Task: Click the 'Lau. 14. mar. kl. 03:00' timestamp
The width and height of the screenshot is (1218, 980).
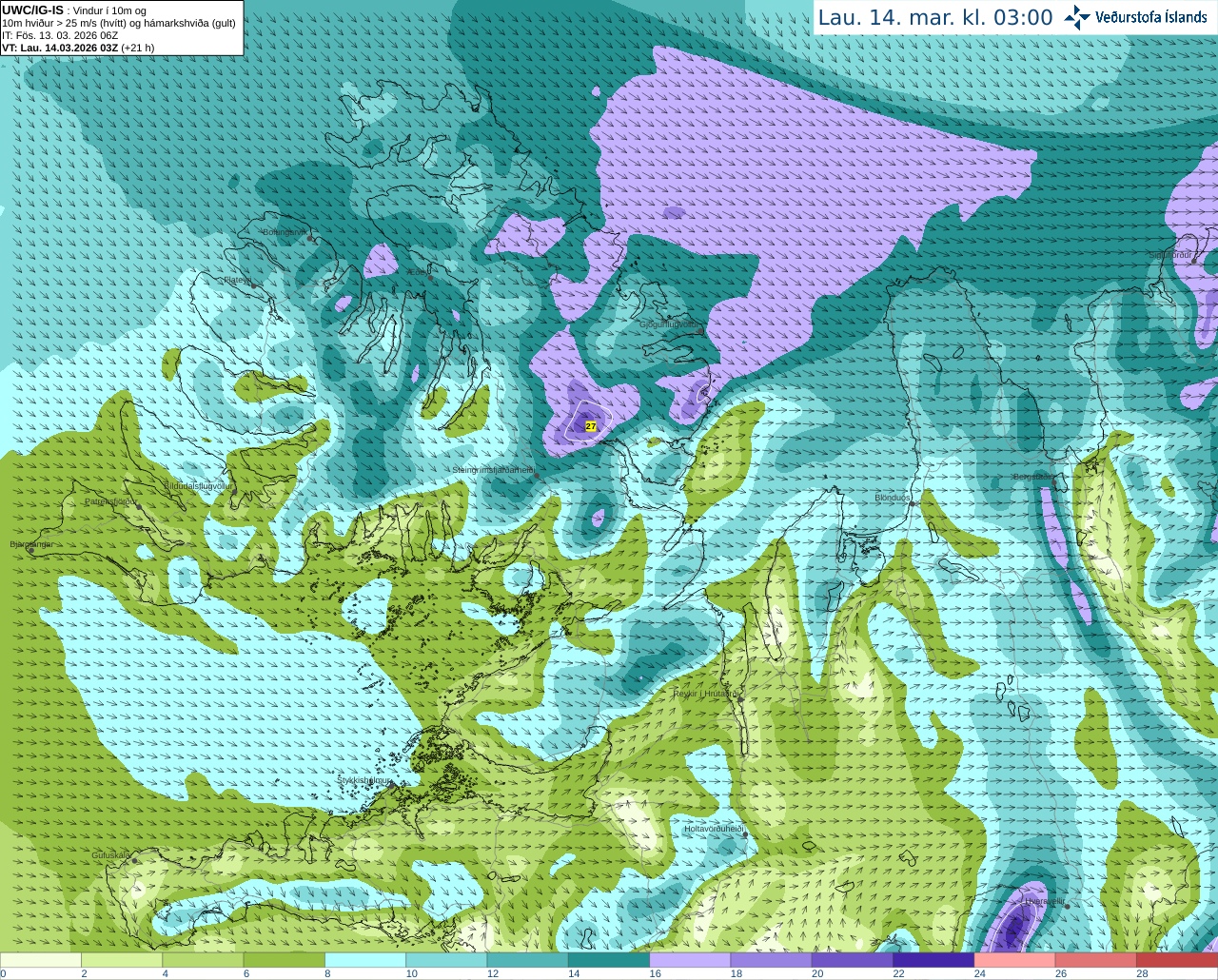Action: 935,17
